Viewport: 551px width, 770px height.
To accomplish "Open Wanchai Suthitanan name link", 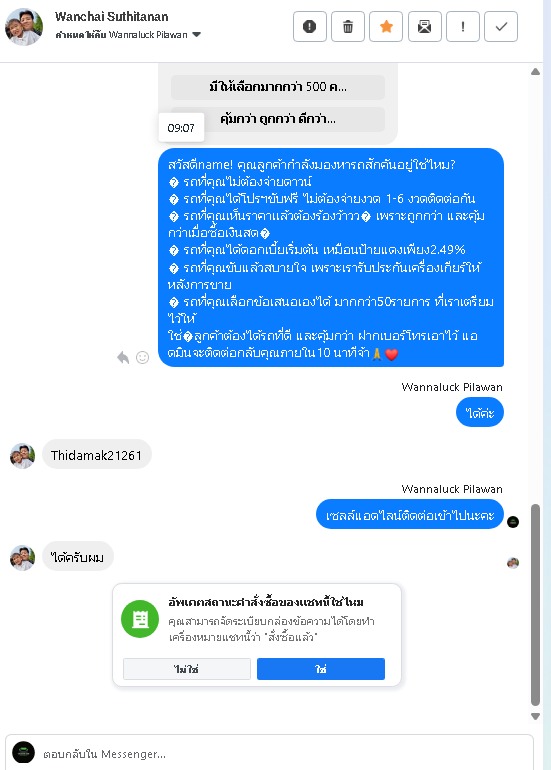I will (111, 17).
